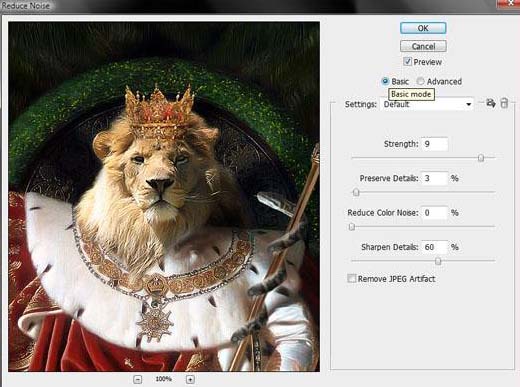This screenshot has width=520, height=387.
Task: Zoom out with the minus icon
Action: [137, 379]
